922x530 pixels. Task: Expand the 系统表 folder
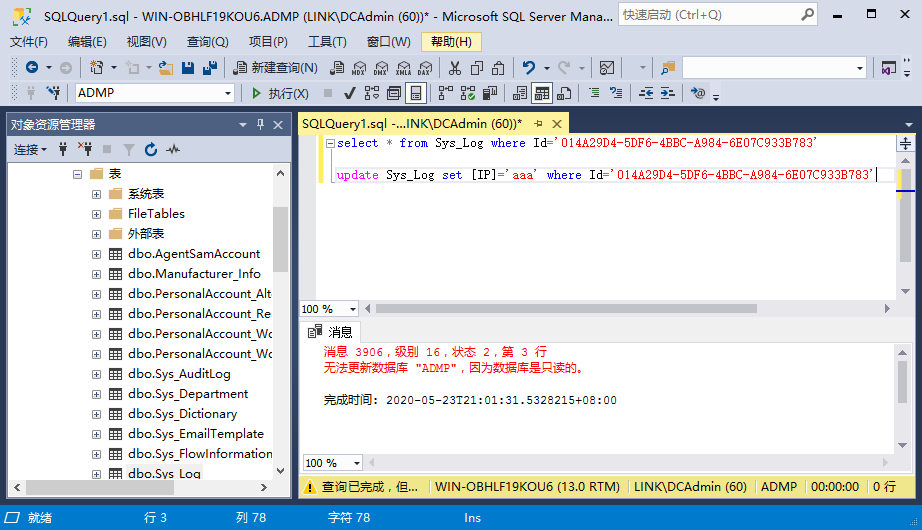(96, 194)
